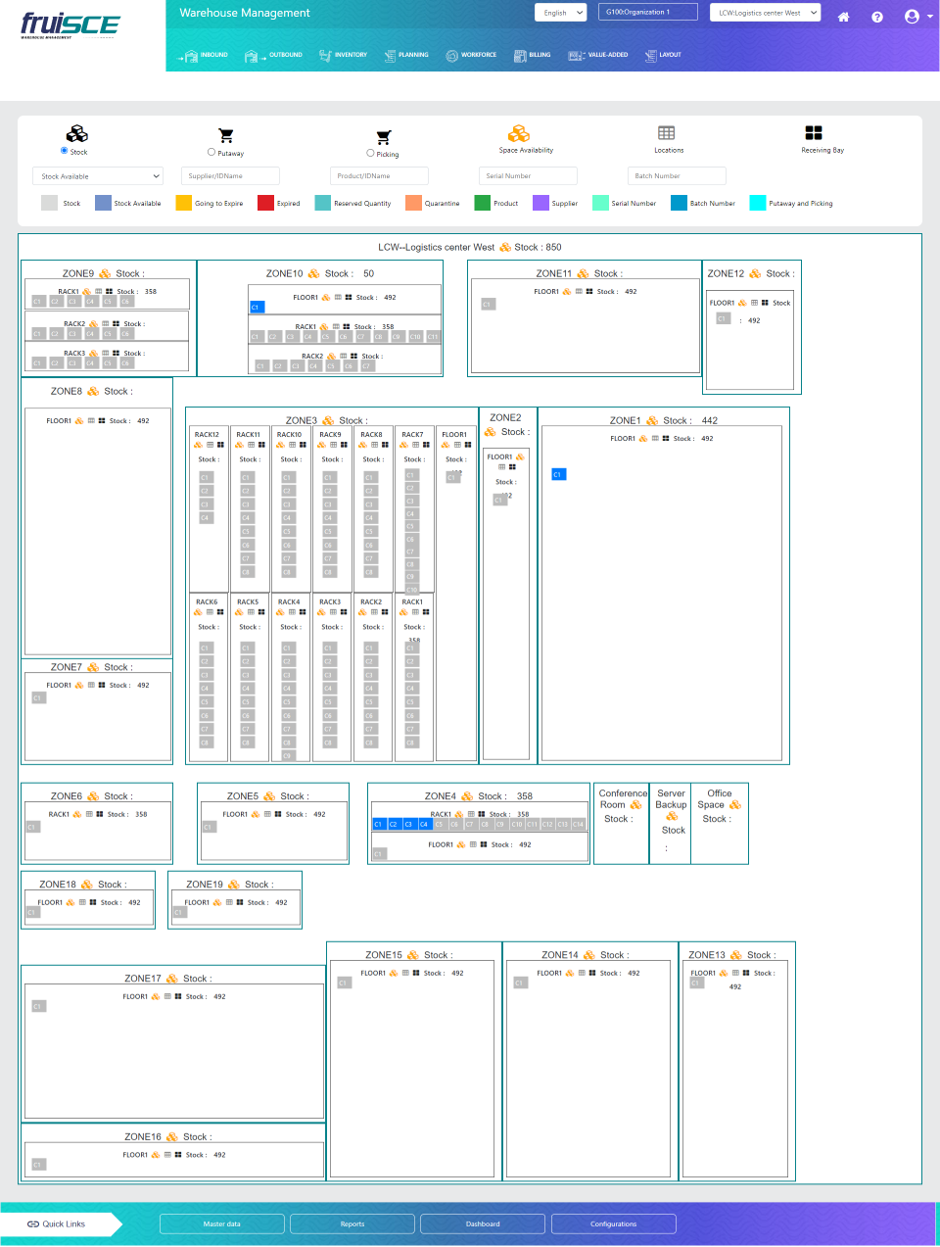Open the Billing menu
Screen dimensions: 940x1247
click(532, 55)
